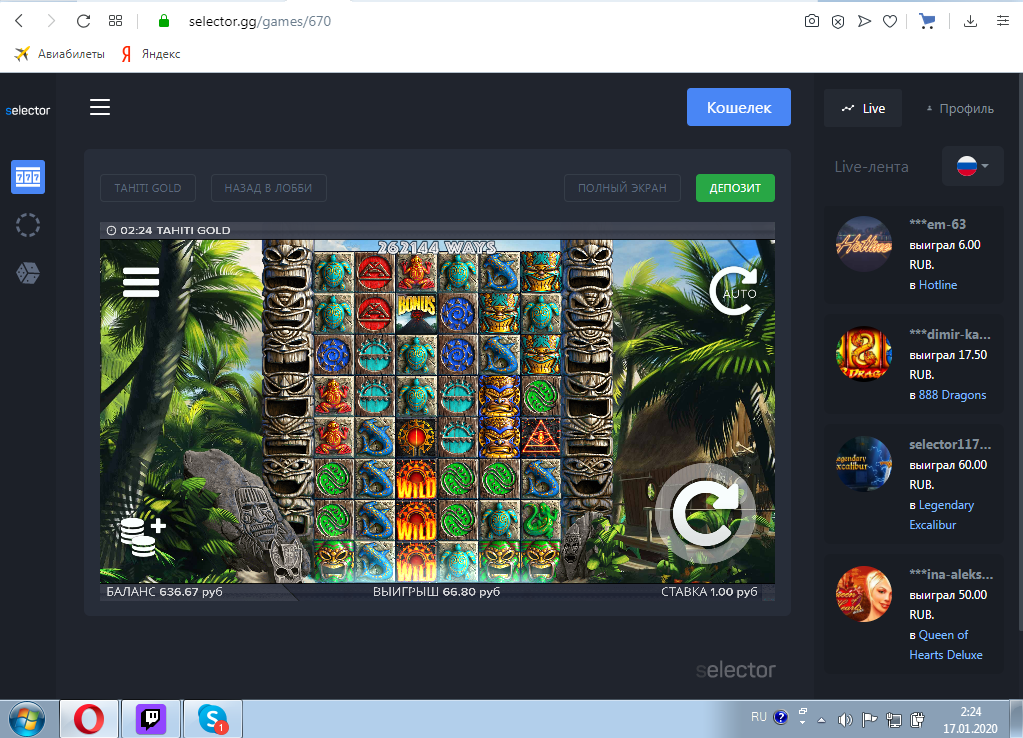Image resolution: width=1023 pixels, height=738 pixels.
Task: Click НАЗАД В ЛОББИ button
Action: click(268, 188)
